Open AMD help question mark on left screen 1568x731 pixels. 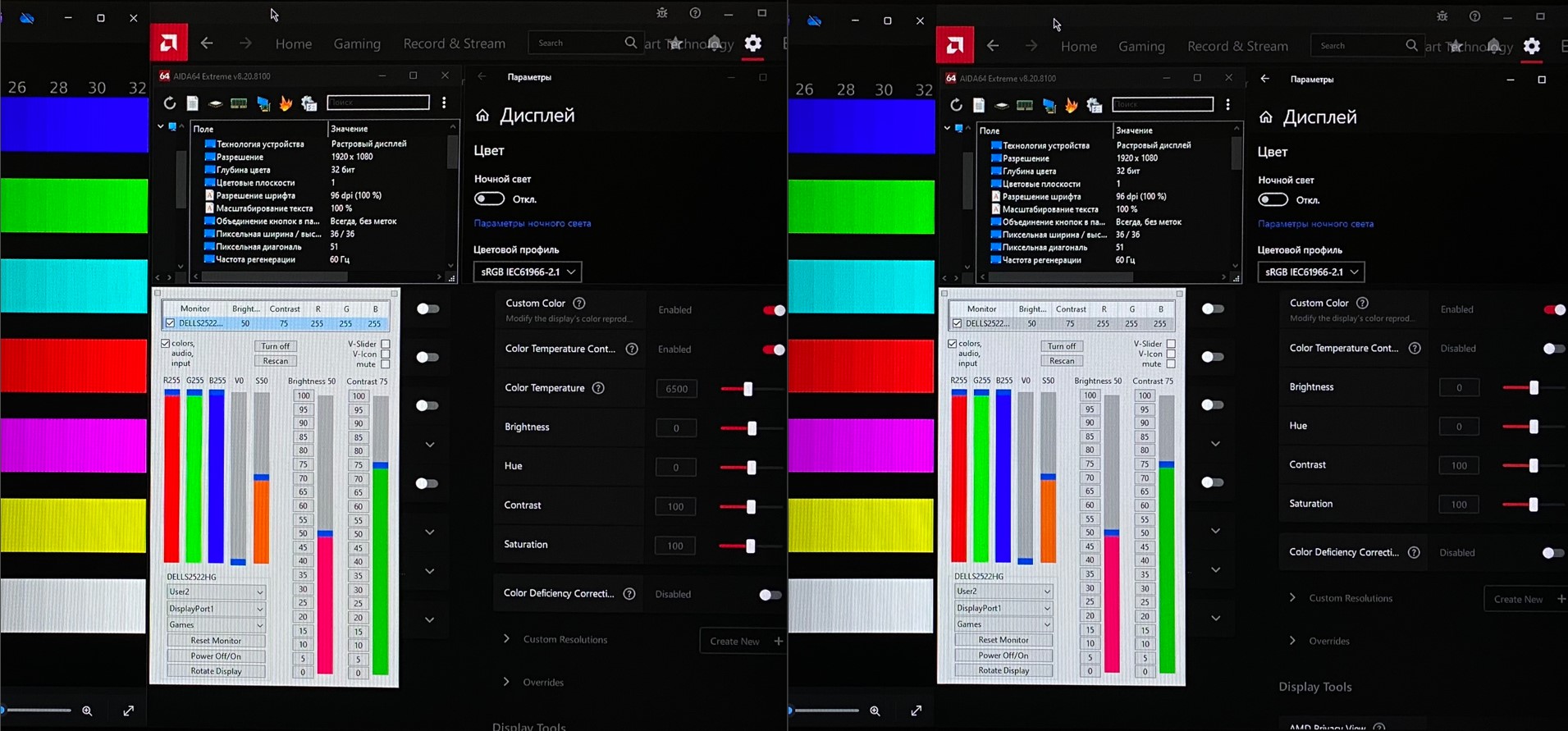click(695, 13)
